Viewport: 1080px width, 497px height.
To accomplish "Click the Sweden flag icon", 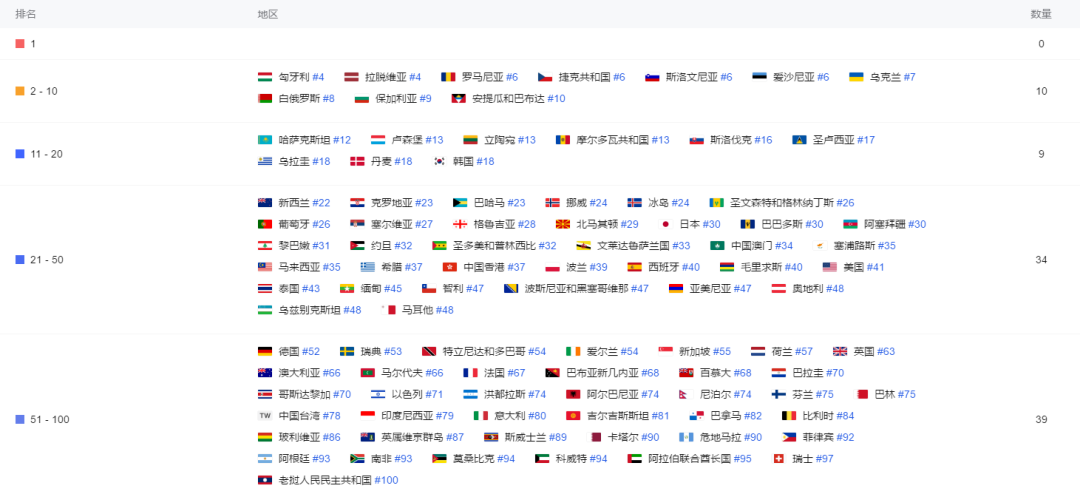I will [346, 351].
